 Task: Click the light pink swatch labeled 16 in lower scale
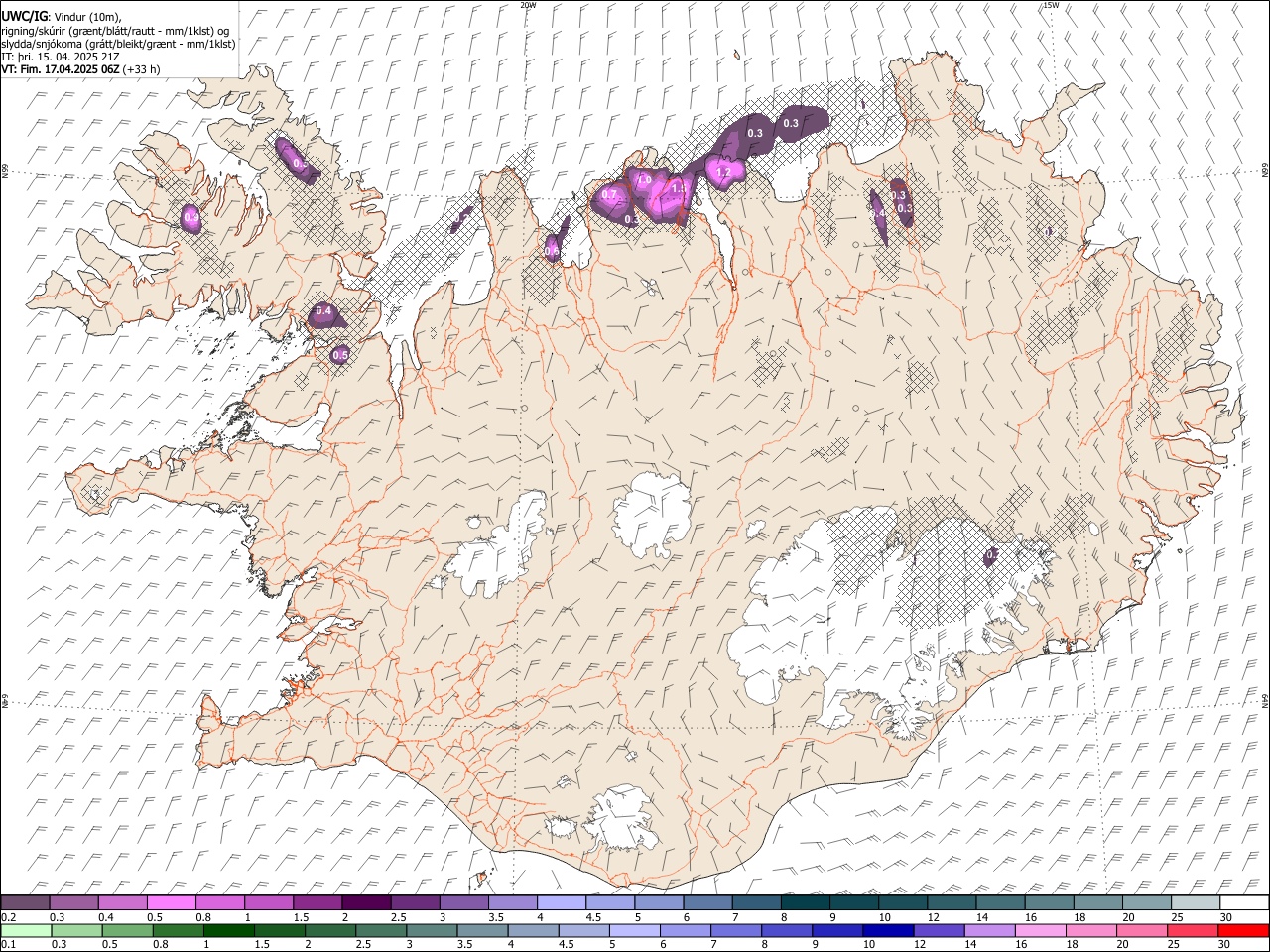1041,930
